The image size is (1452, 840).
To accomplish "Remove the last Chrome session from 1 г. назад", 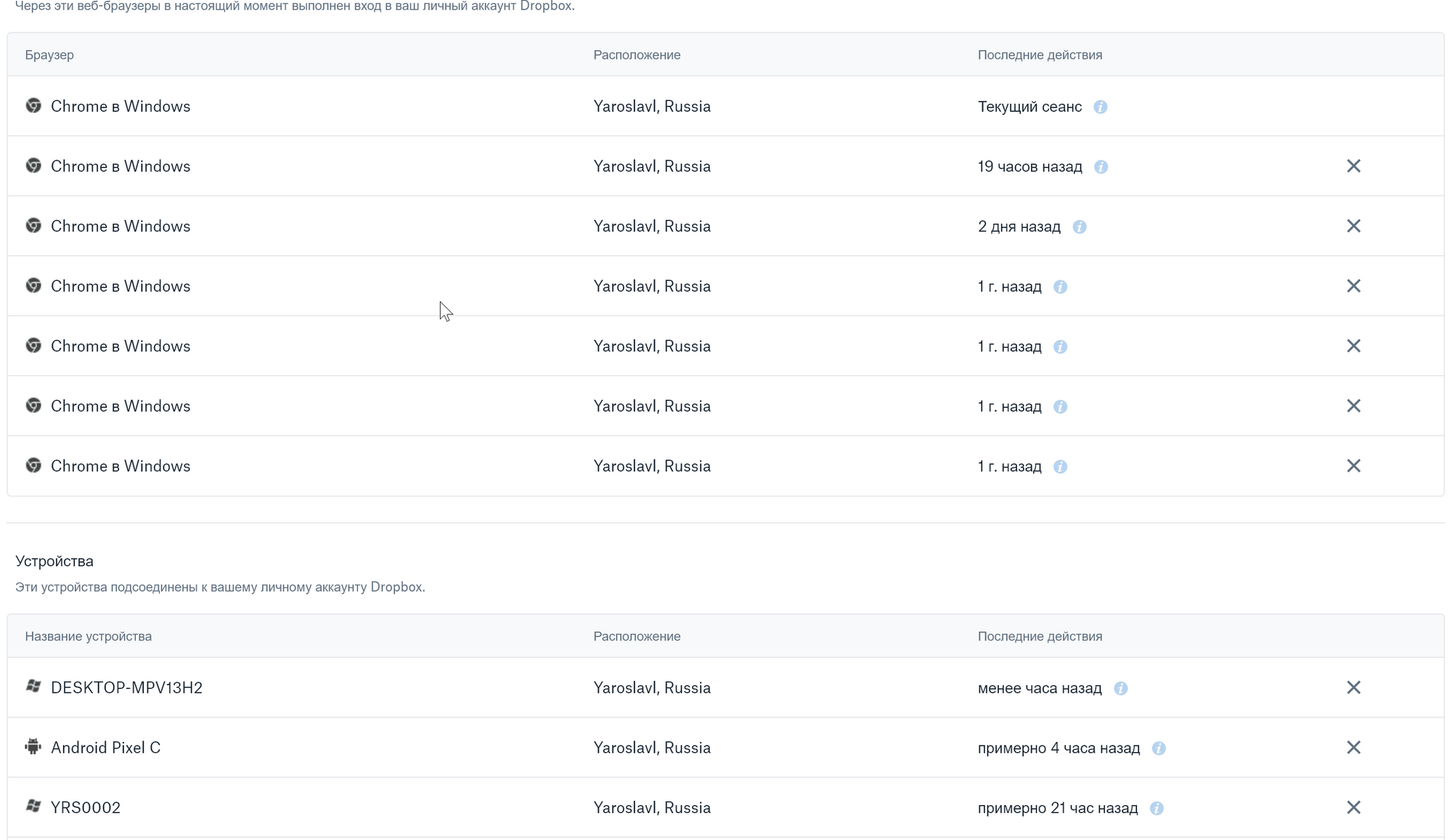I will point(1353,466).
